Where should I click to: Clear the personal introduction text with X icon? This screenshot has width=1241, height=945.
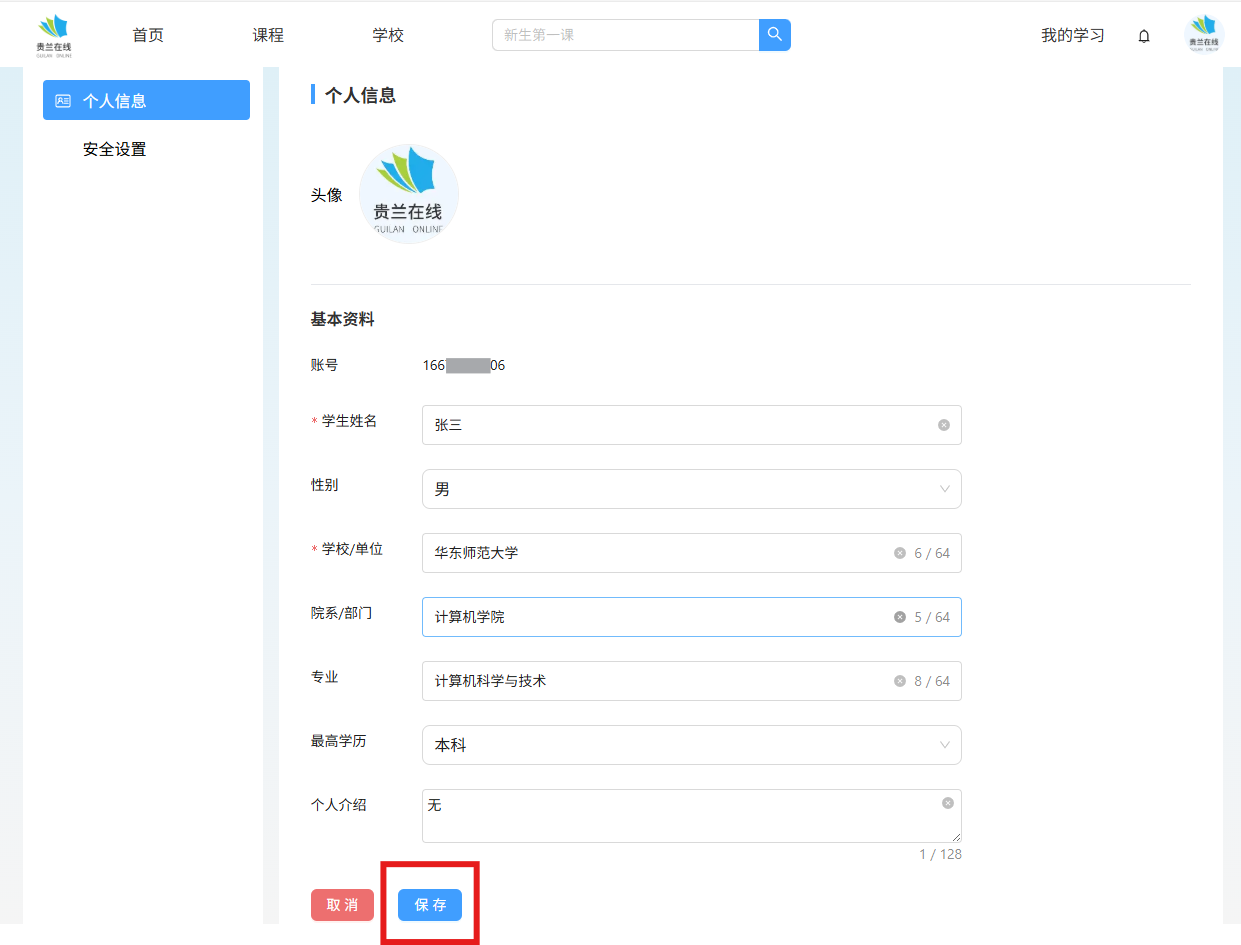(947, 803)
